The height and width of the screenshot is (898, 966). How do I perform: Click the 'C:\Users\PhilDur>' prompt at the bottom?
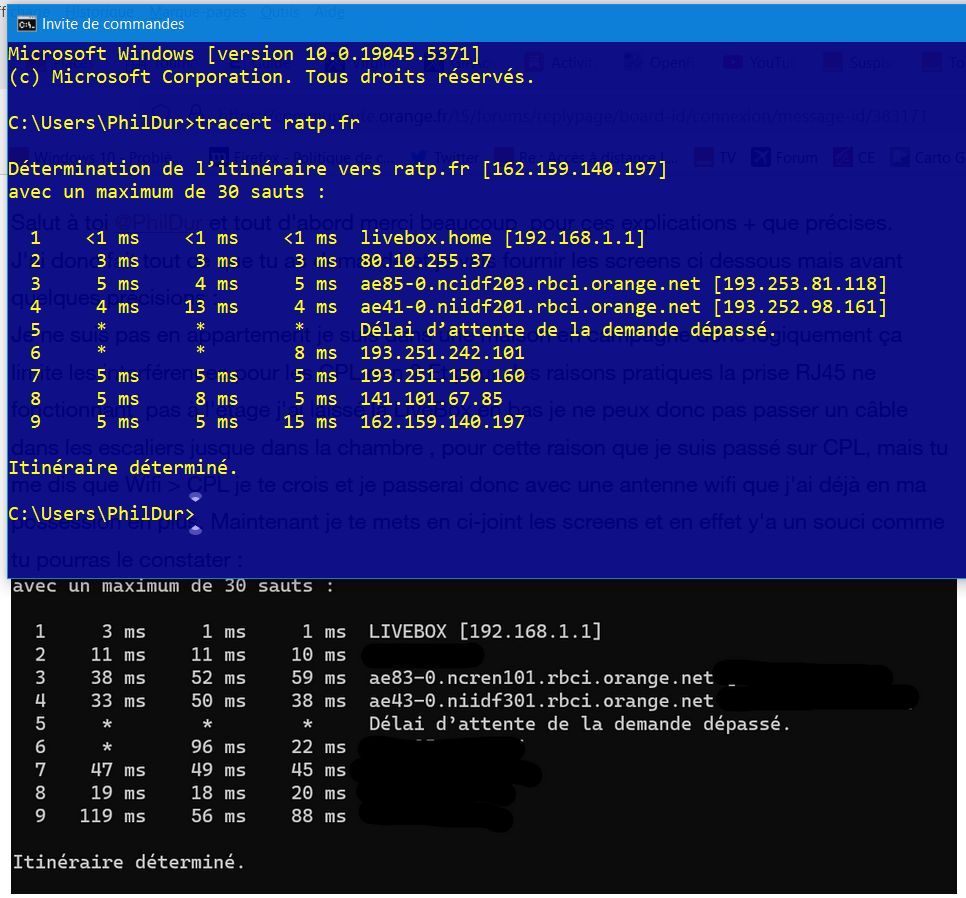pos(101,514)
